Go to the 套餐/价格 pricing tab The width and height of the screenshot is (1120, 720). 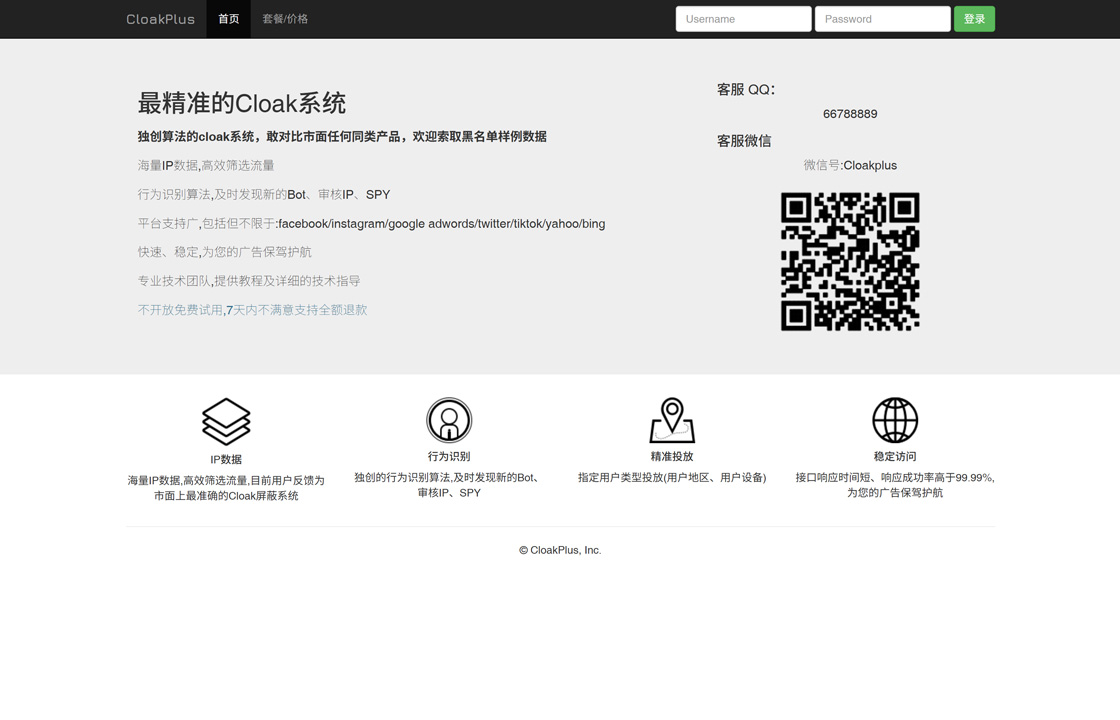[285, 19]
